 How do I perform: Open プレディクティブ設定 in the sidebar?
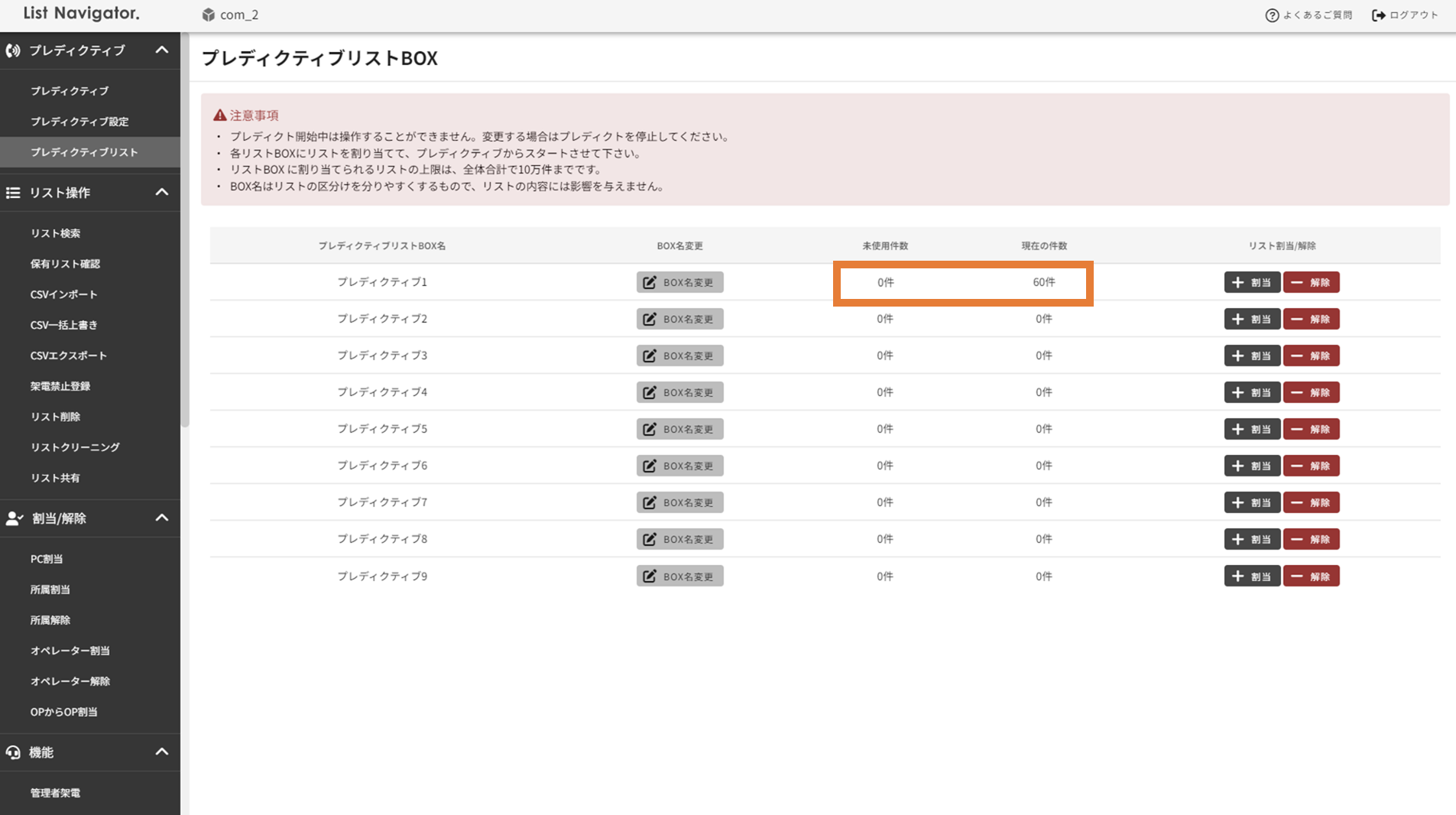coord(79,122)
